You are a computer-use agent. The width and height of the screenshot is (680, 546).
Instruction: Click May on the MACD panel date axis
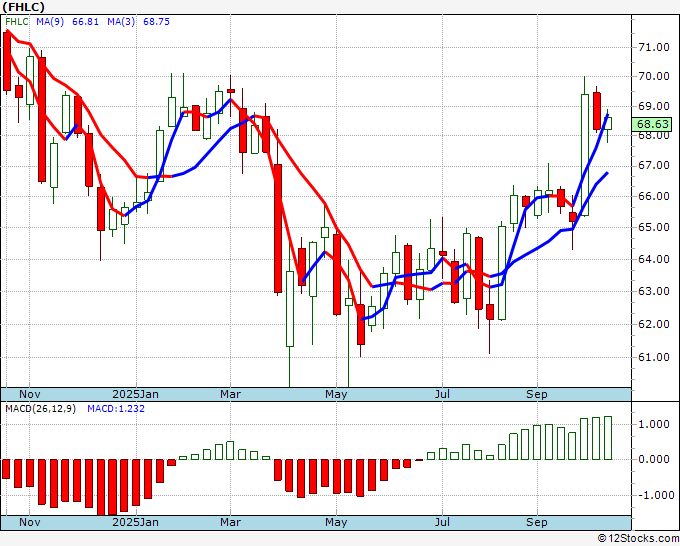pos(336,522)
